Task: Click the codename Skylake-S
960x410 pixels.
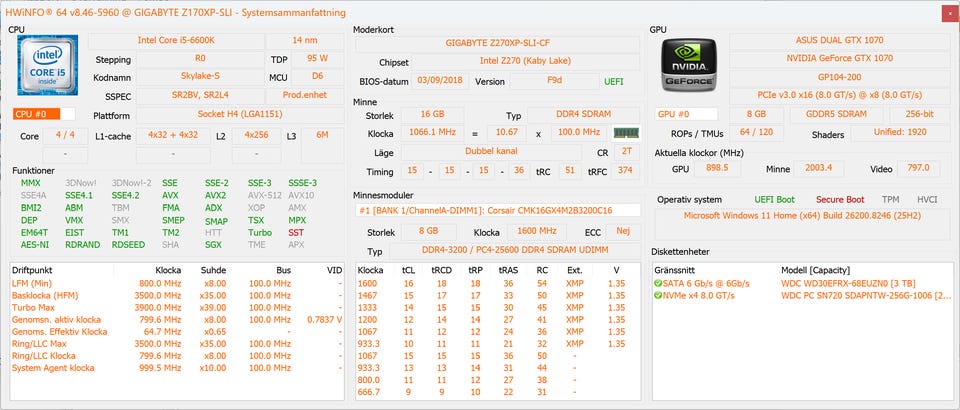Action: [x=200, y=78]
